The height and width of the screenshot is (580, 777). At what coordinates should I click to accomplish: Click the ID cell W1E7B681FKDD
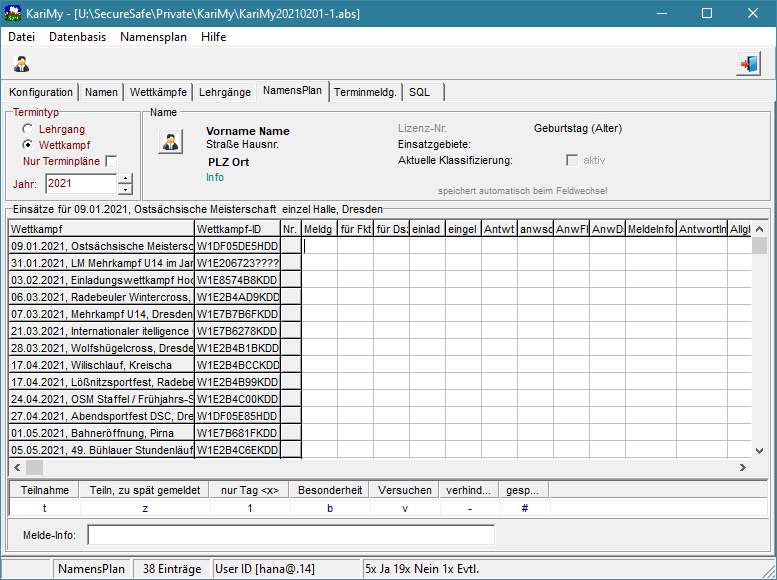[x=237, y=433]
